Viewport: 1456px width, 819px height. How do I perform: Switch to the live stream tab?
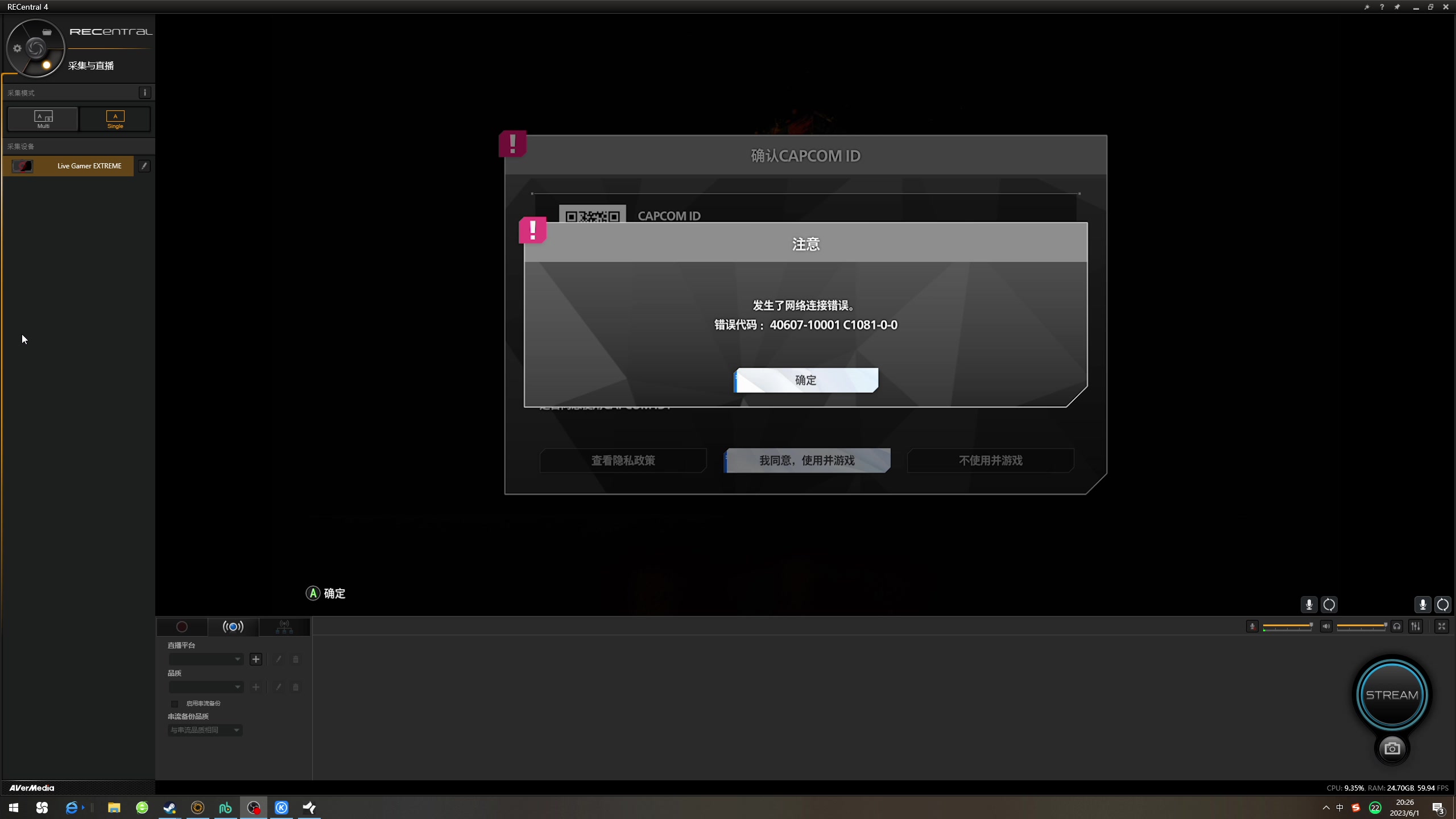point(233,627)
